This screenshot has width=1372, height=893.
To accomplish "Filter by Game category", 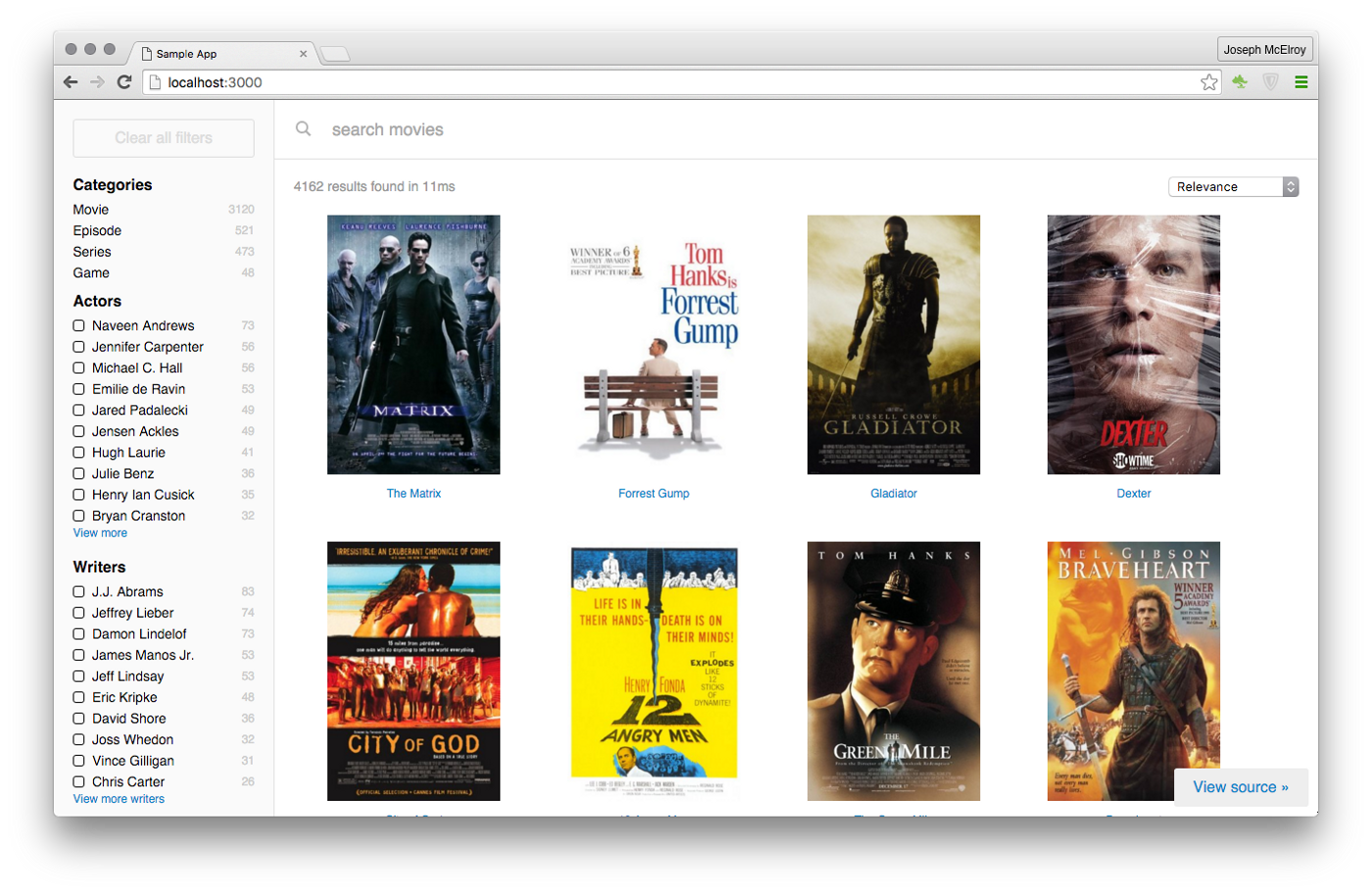I will point(164,273).
